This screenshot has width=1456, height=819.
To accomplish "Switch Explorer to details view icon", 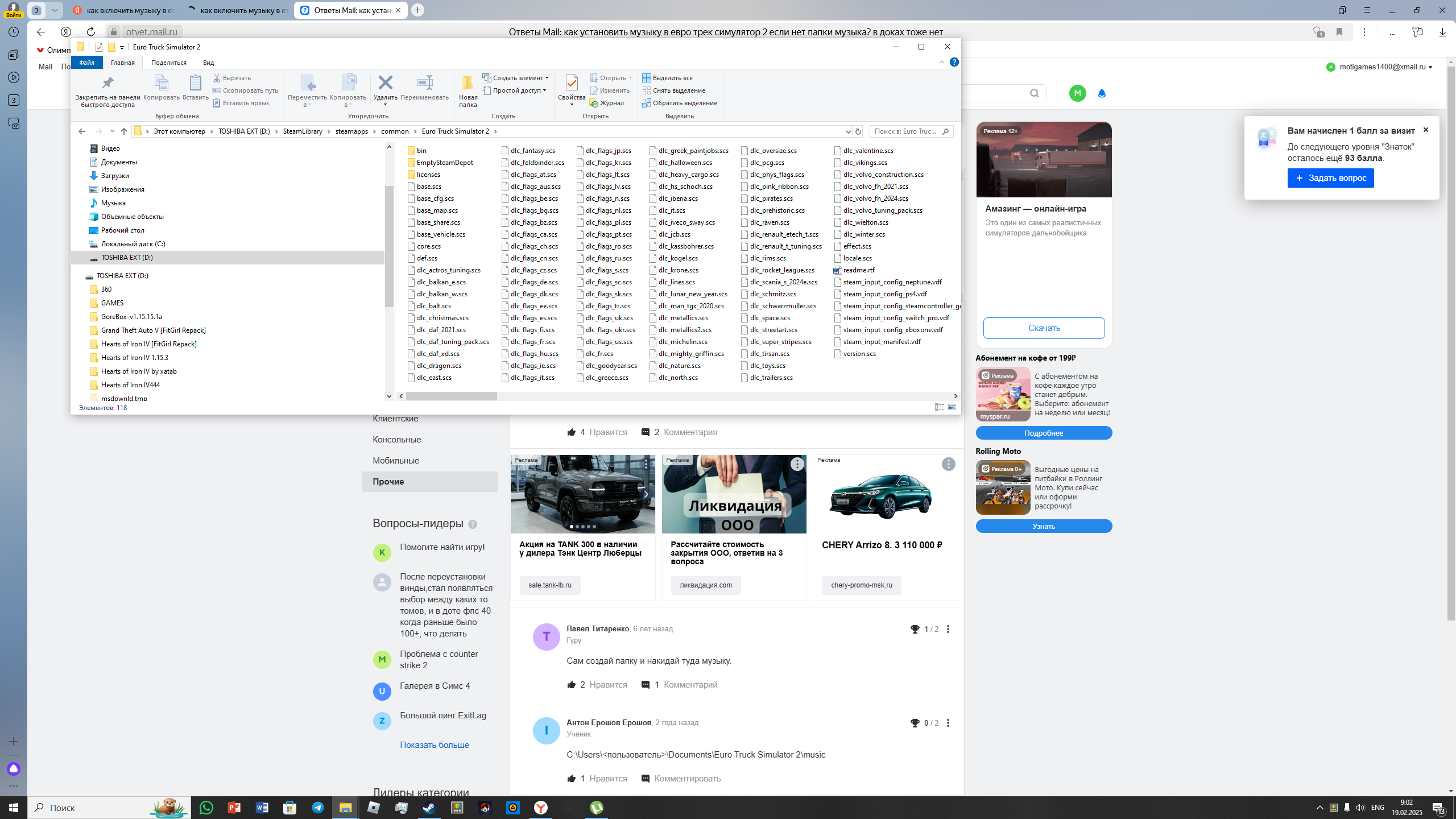I will tap(940, 407).
